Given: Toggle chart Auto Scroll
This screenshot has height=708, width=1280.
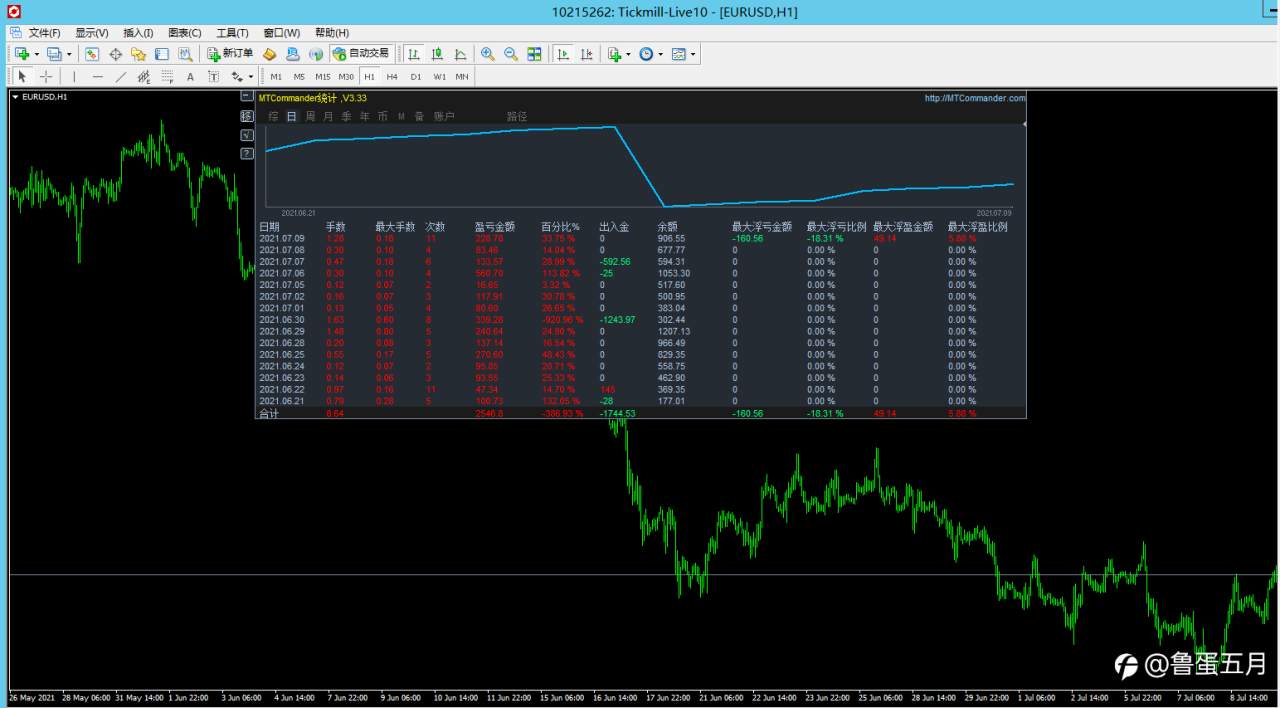Looking at the screenshot, I should (x=563, y=54).
